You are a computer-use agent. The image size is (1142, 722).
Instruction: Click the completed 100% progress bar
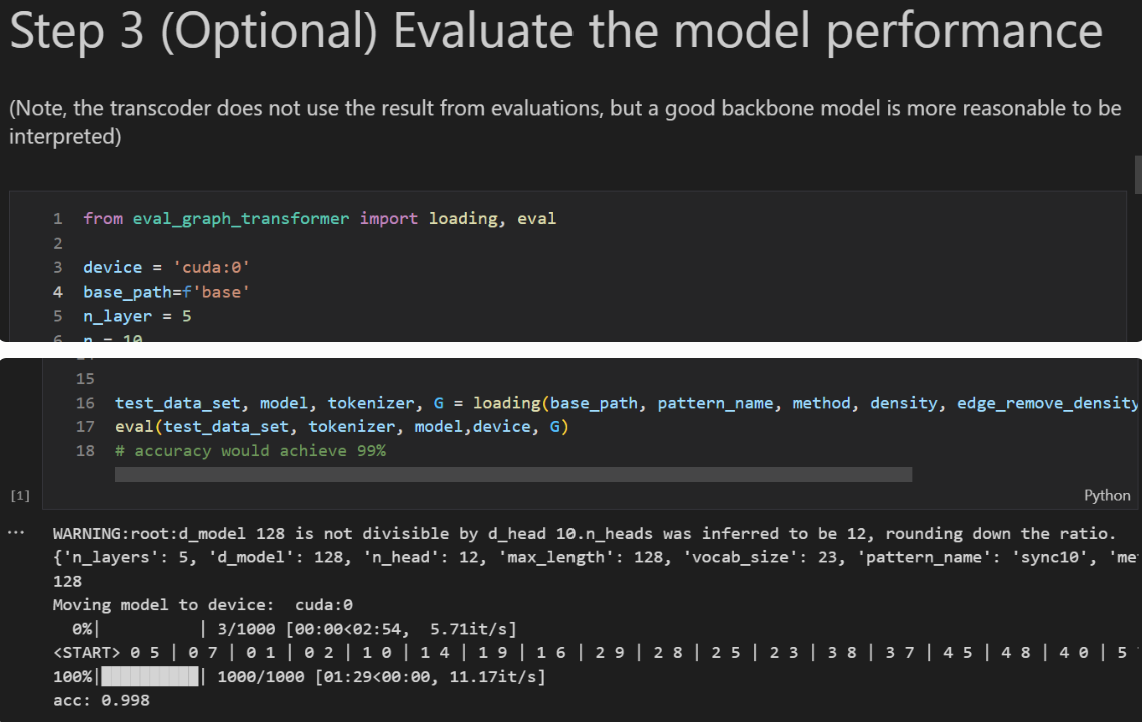point(150,677)
